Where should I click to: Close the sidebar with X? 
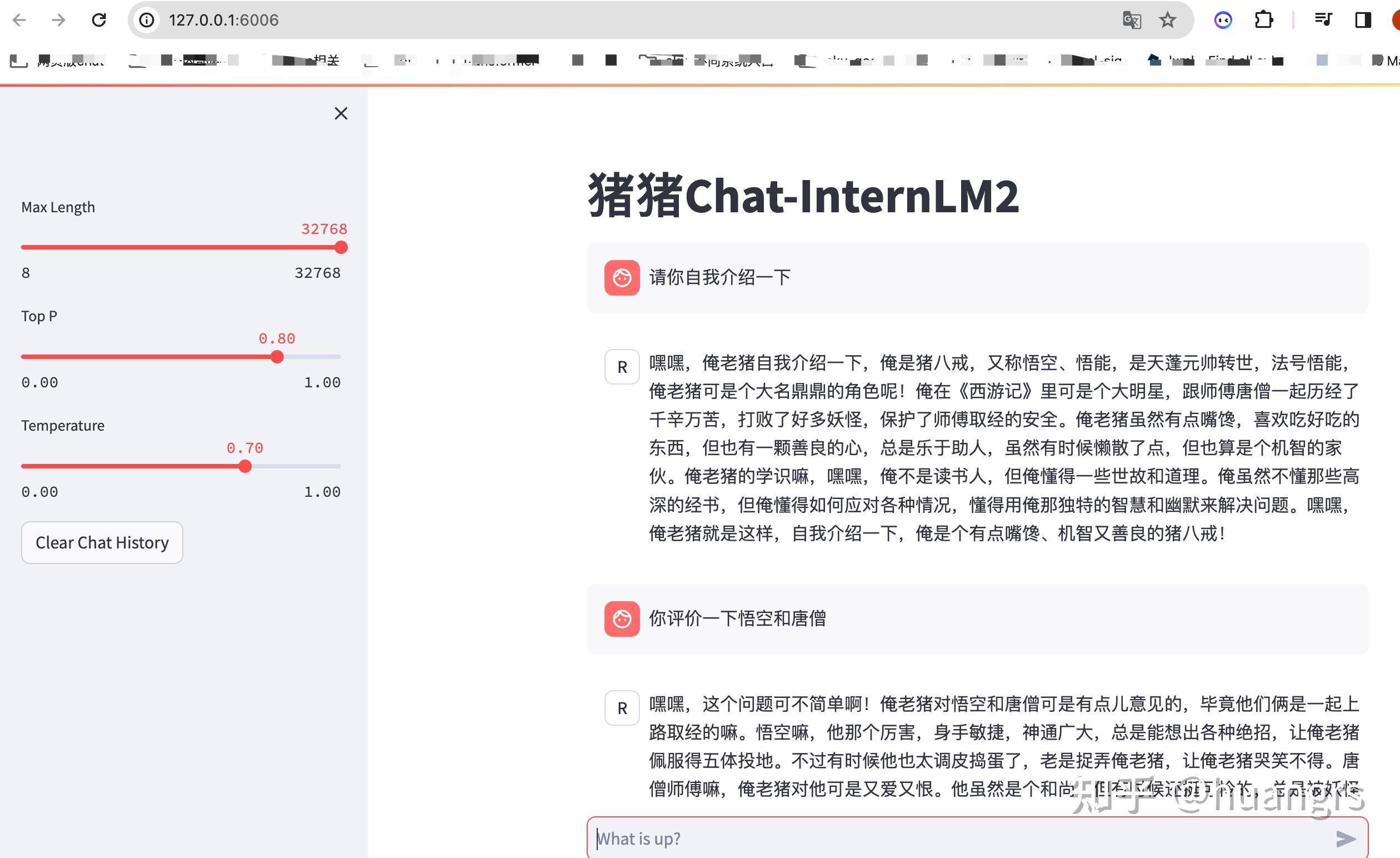click(341, 114)
